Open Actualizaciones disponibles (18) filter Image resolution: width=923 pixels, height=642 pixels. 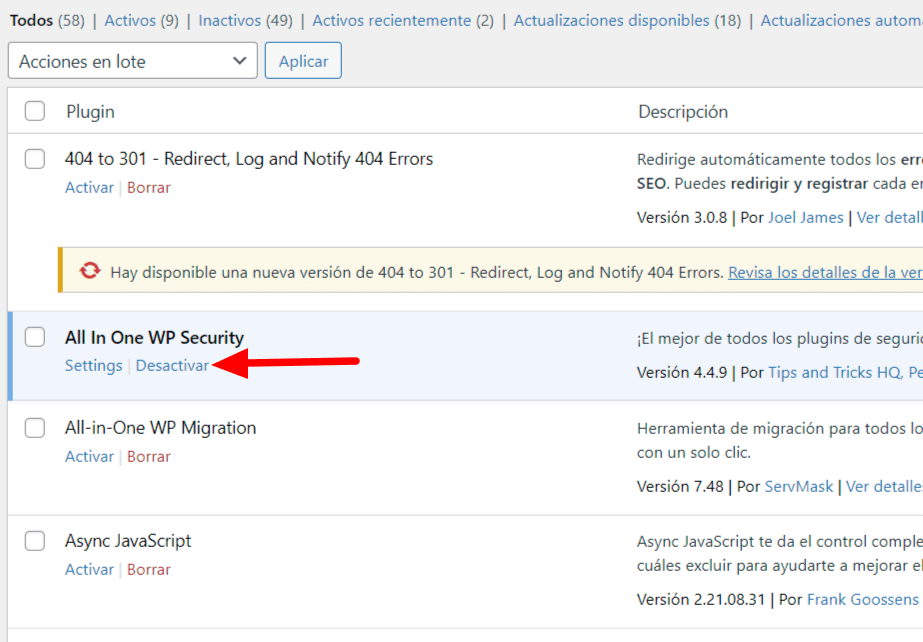[627, 21]
